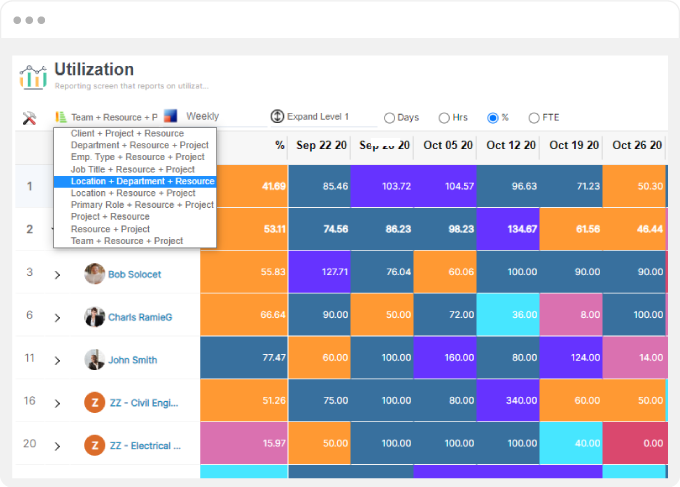Expand the Charls RamieG row

click(57, 317)
